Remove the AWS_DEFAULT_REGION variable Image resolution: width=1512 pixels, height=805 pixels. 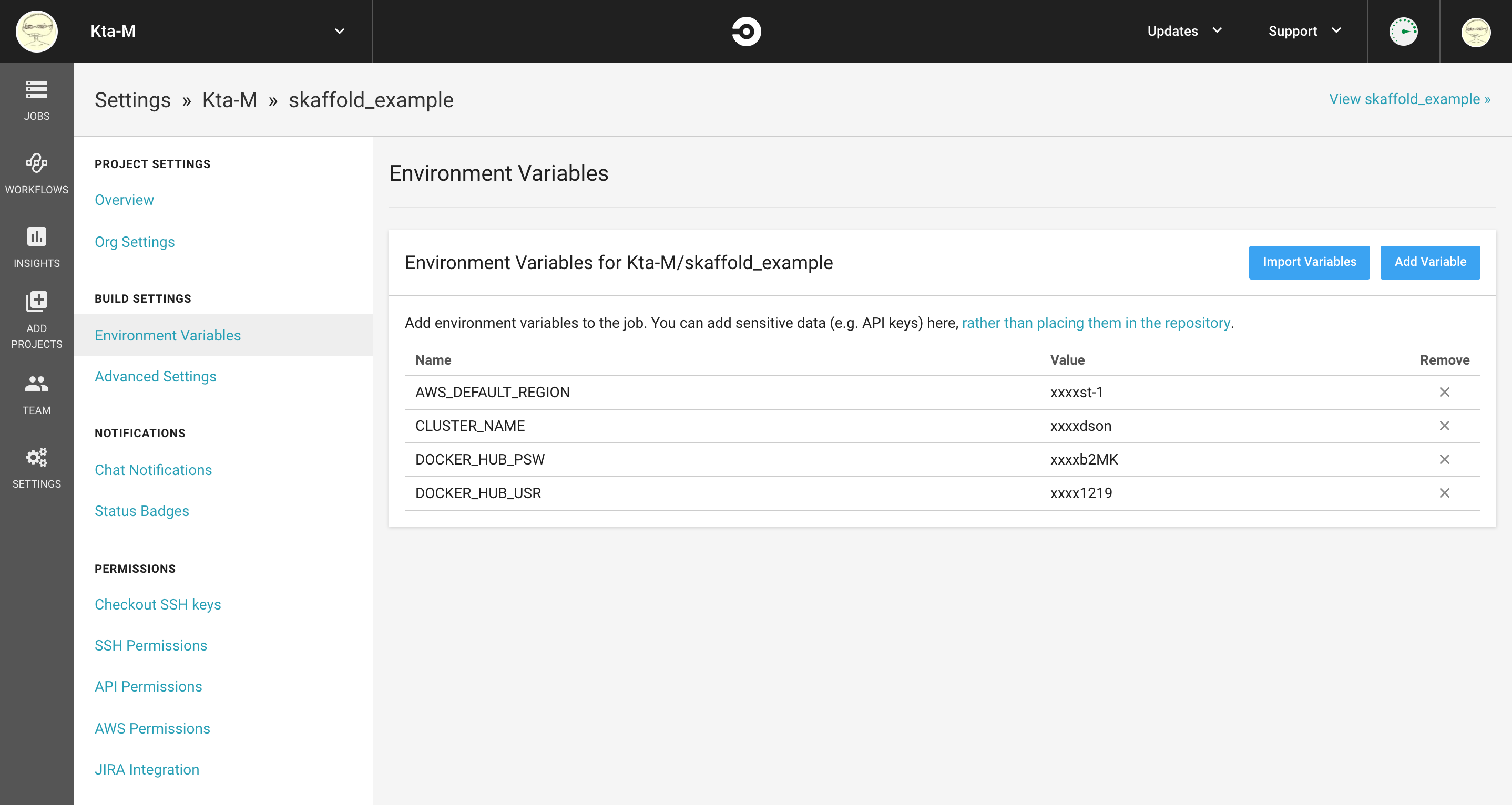(x=1445, y=392)
